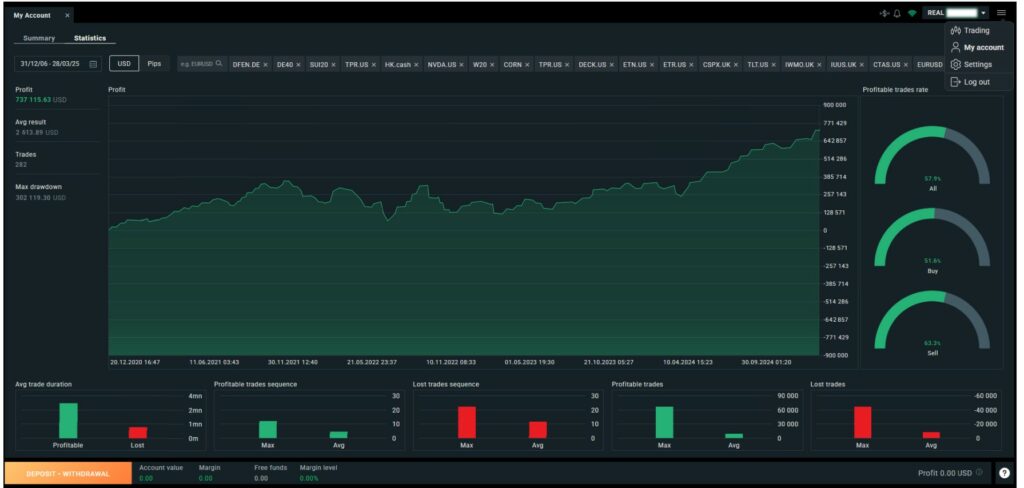The image size is (1024, 488).
Task: Click Log out in the menu
Action: (976, 82)
